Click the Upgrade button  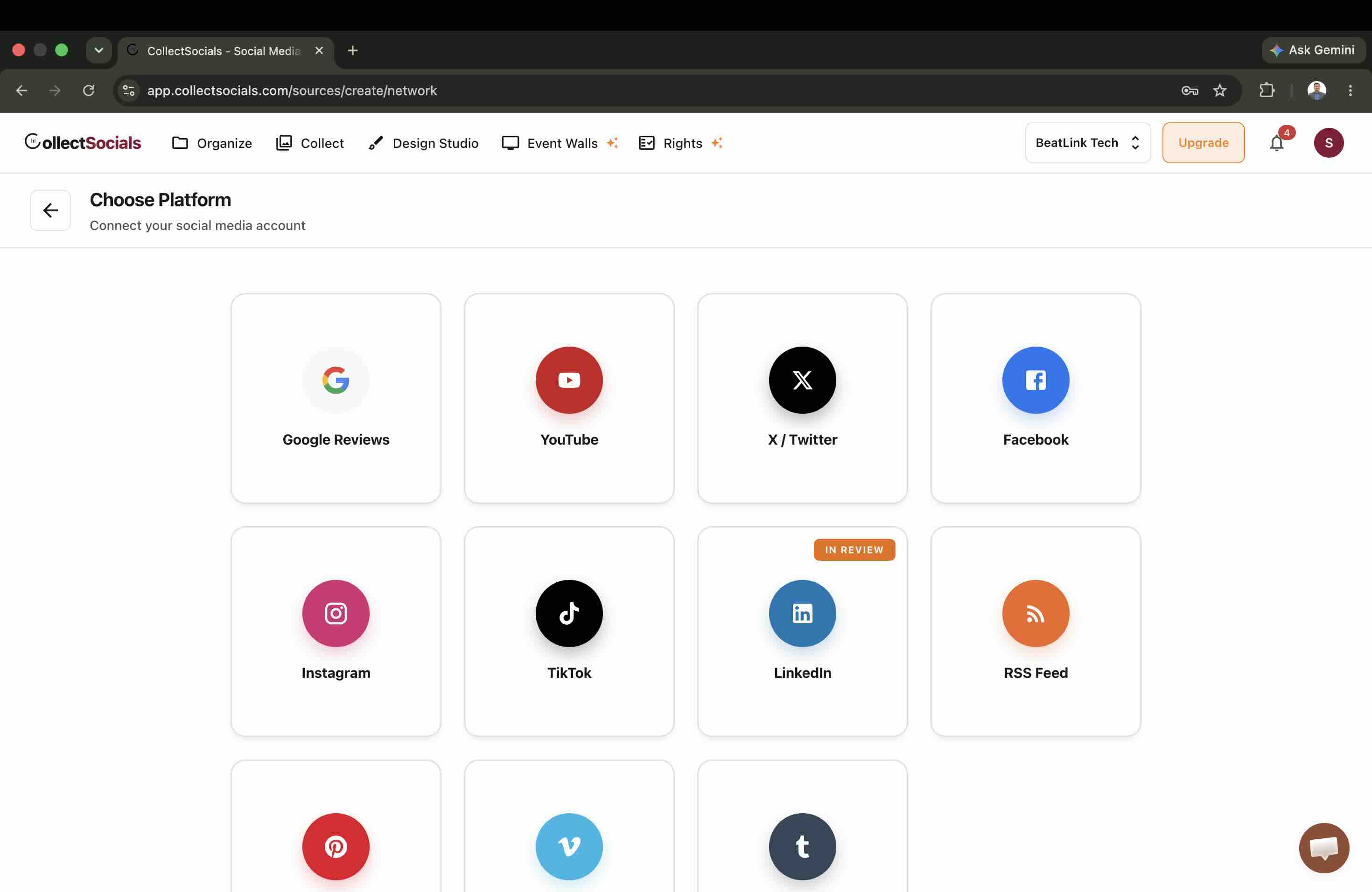(x=1203, y=143)
